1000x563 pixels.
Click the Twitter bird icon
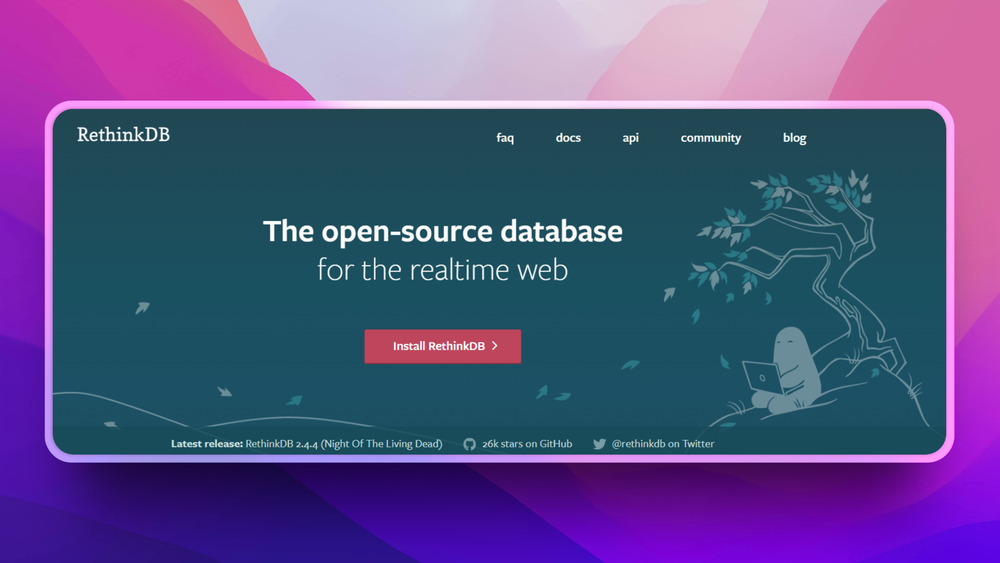pyautogui.click(x=599, y=444)
